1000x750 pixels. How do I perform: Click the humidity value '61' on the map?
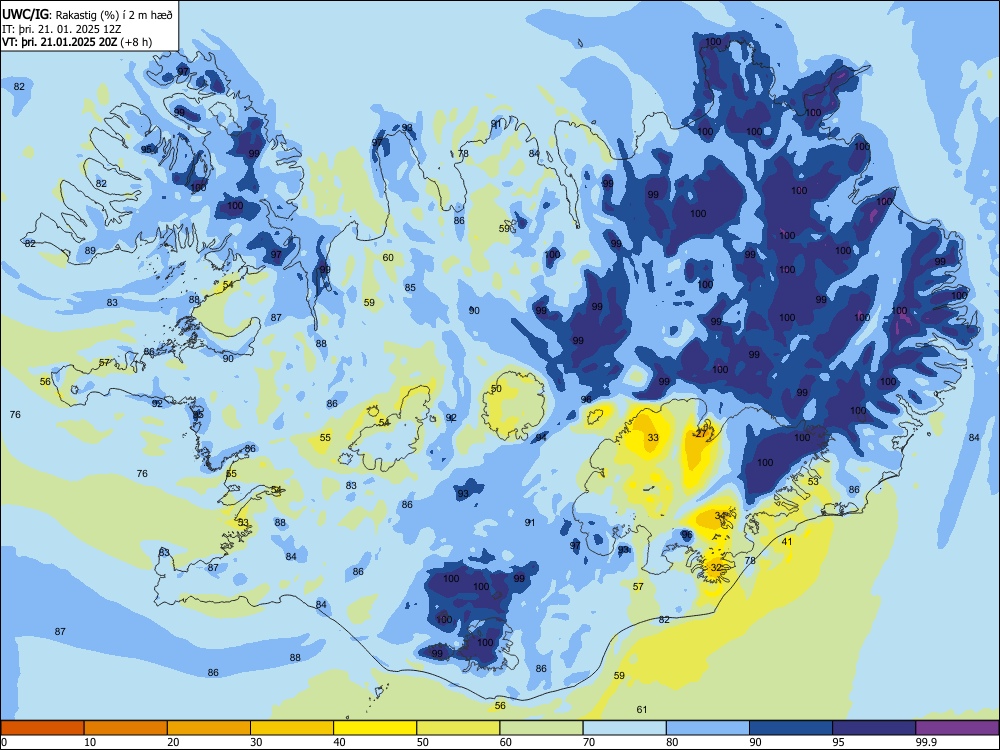[x=642, y=709]
